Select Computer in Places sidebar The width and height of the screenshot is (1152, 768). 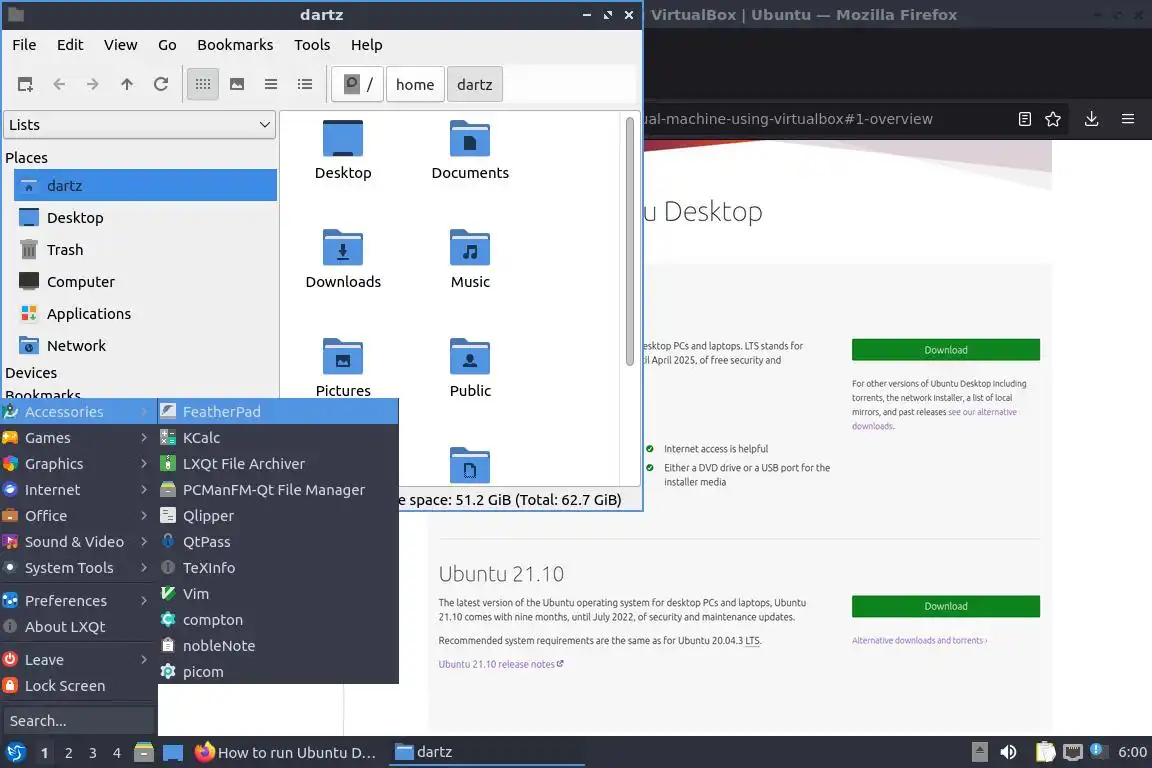(x=145, y=281)
